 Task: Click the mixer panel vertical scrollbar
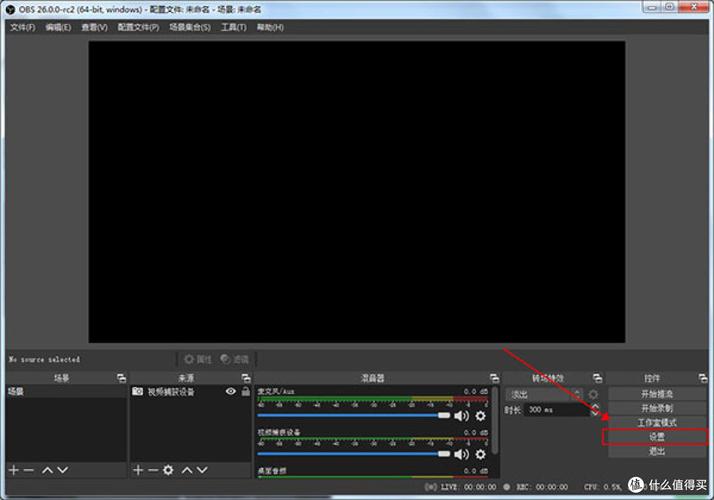point(495,420)
